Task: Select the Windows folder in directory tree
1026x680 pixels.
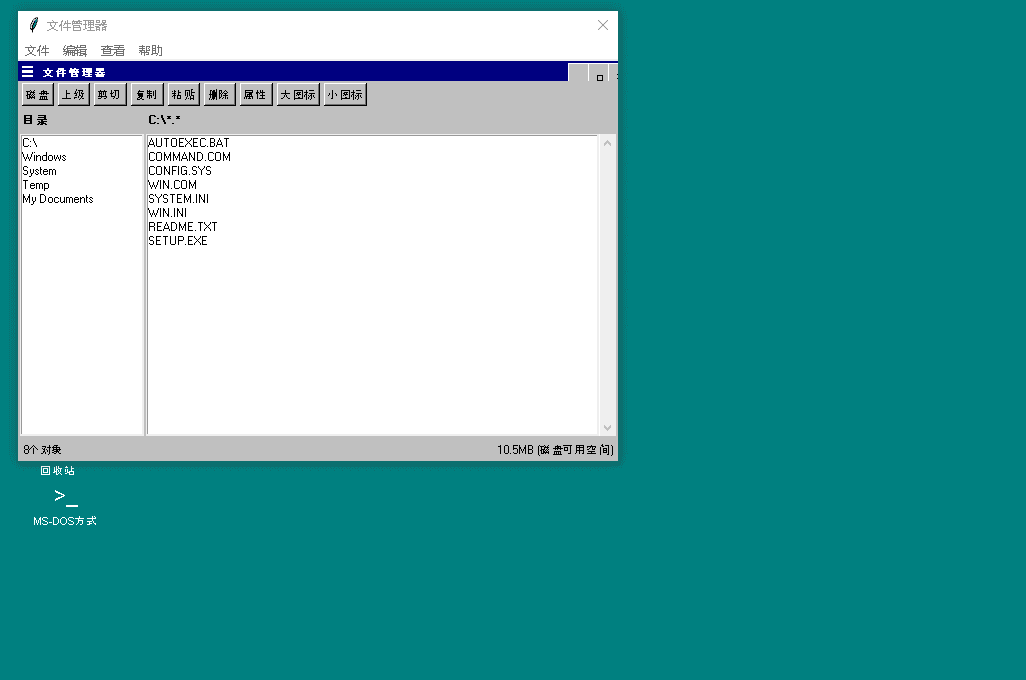Action: pos(44,157)
